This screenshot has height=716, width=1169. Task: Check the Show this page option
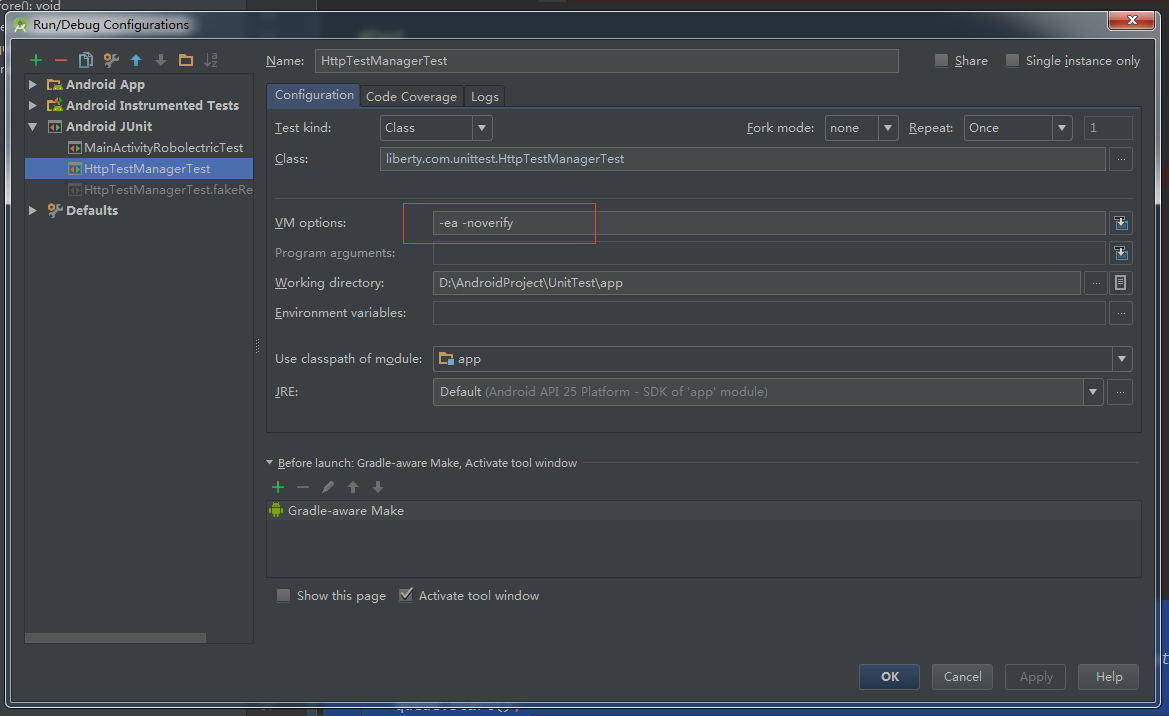[x=283, y=595]
